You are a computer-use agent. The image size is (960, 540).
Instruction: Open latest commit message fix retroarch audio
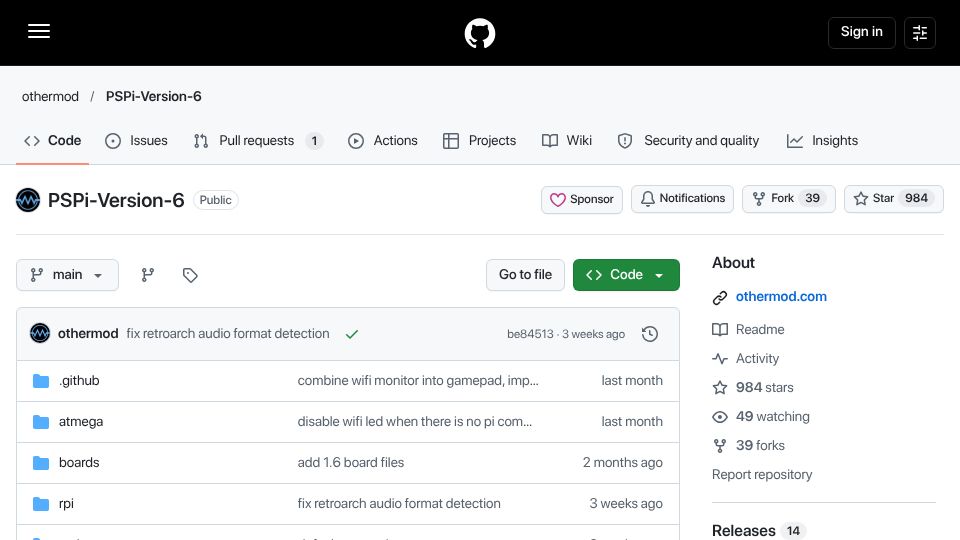pos(228,334)
